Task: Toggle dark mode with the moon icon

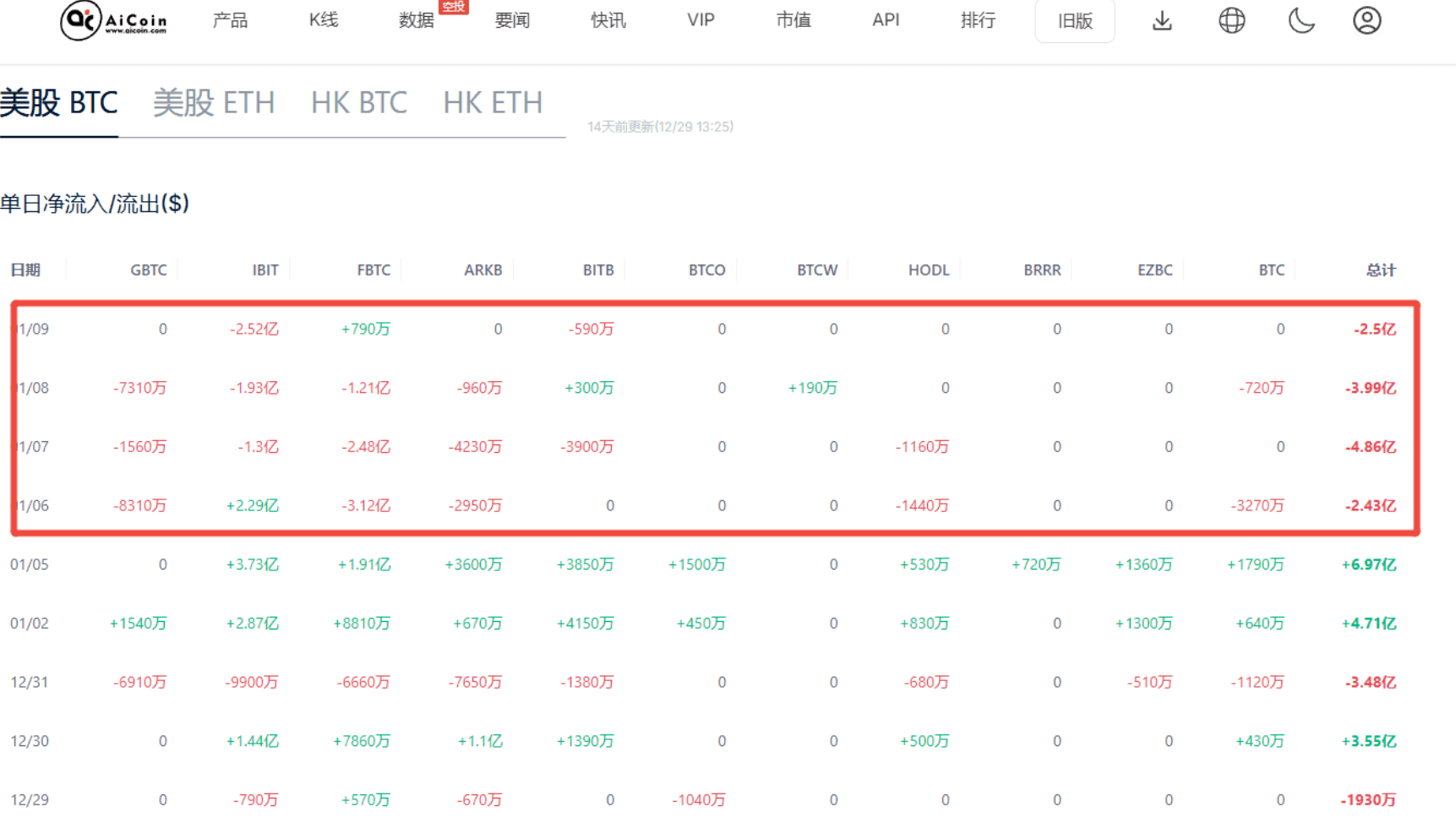Action: [1301, 22]
